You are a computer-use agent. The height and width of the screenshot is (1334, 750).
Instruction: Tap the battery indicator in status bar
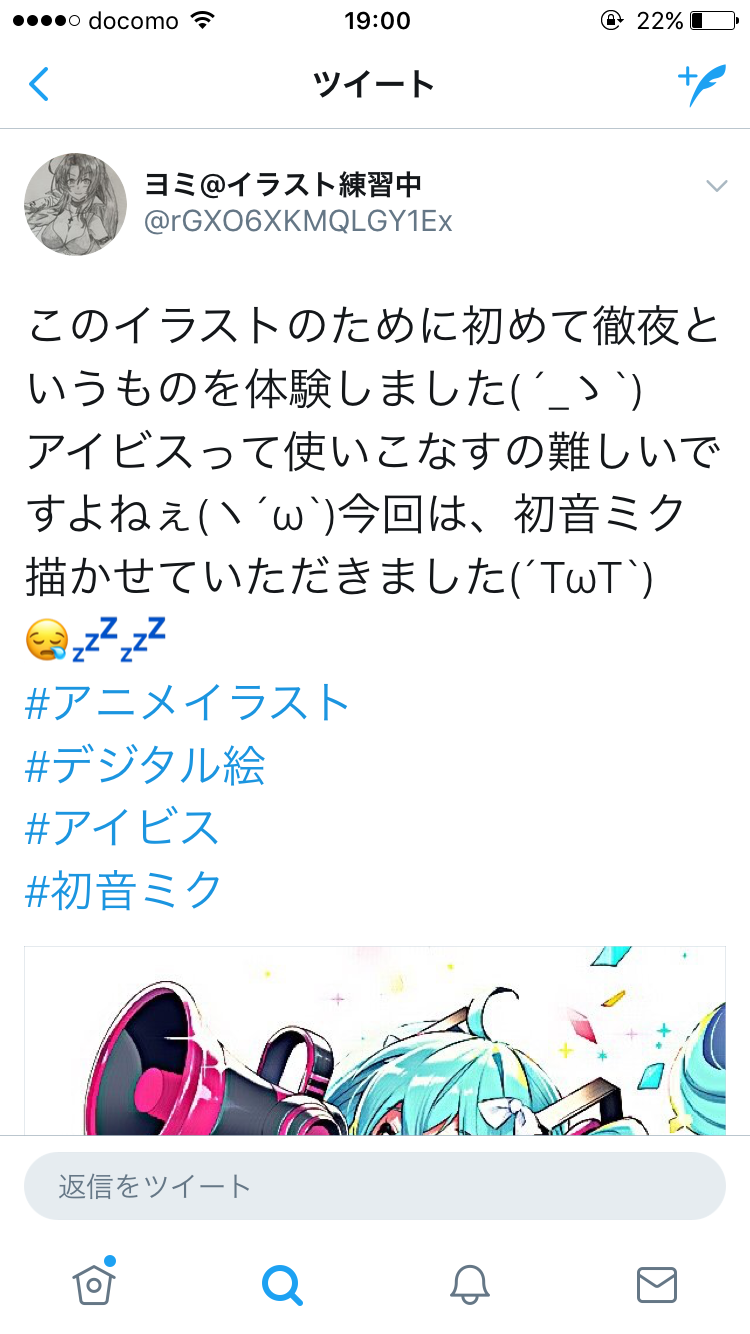[711, 20]
